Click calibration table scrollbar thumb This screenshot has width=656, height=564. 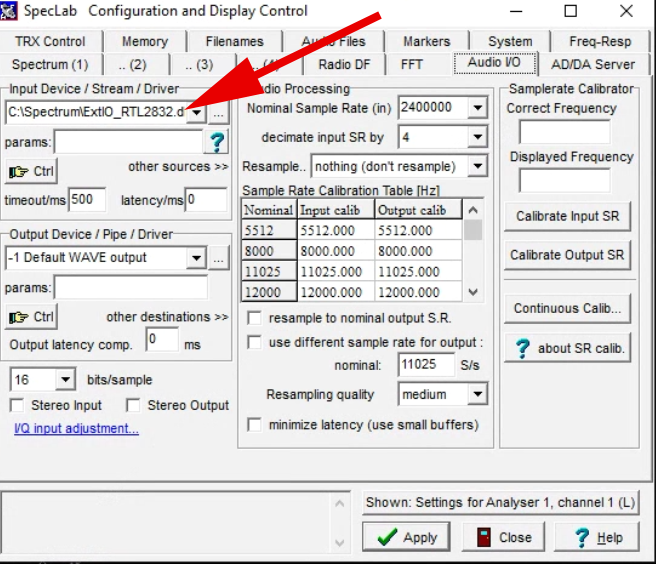click(473, 230)
